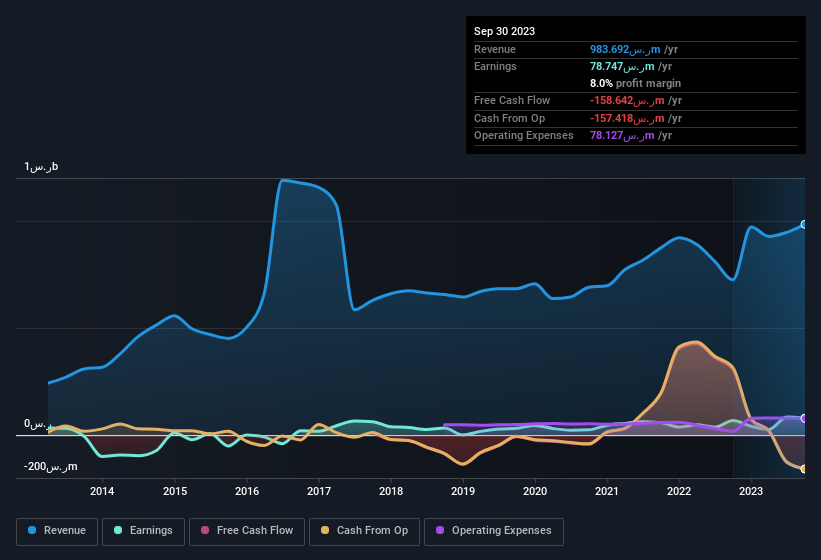The image size is (821, 560).
Task: Click the 2019 x-axis label
Action: point(463,491)
